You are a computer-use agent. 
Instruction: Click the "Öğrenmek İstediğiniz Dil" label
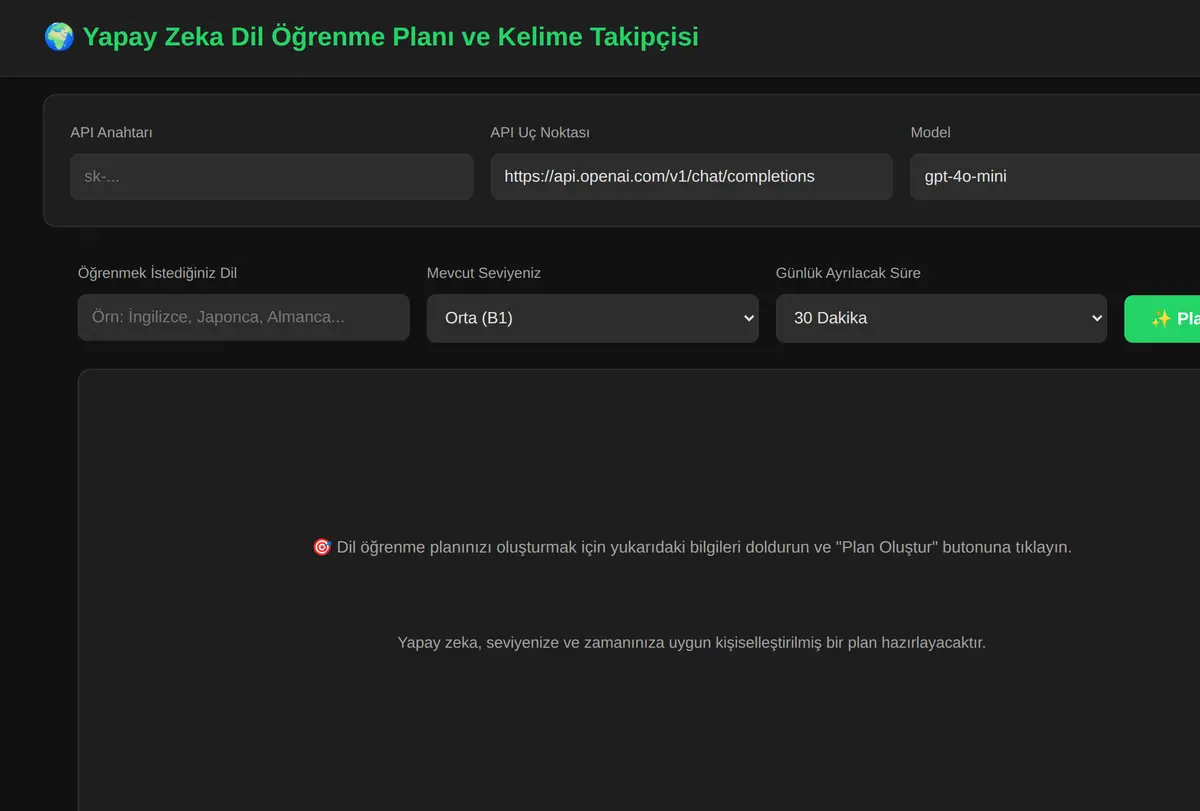(157, 273)
